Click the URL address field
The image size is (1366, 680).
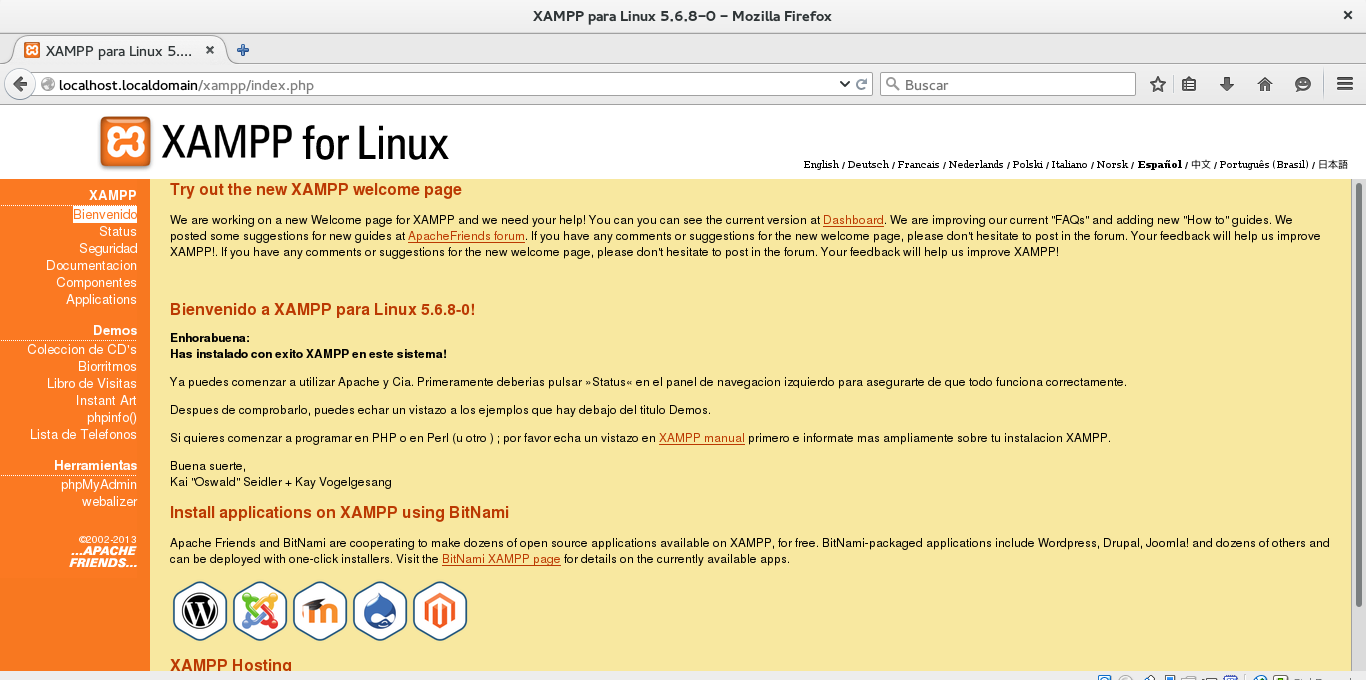pyautogui.click(x=445, y=85)
